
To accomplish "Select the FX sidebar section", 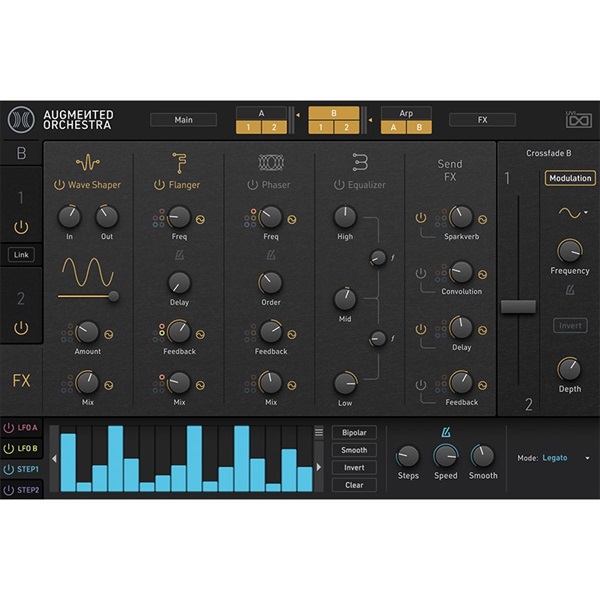I will 21,380.
